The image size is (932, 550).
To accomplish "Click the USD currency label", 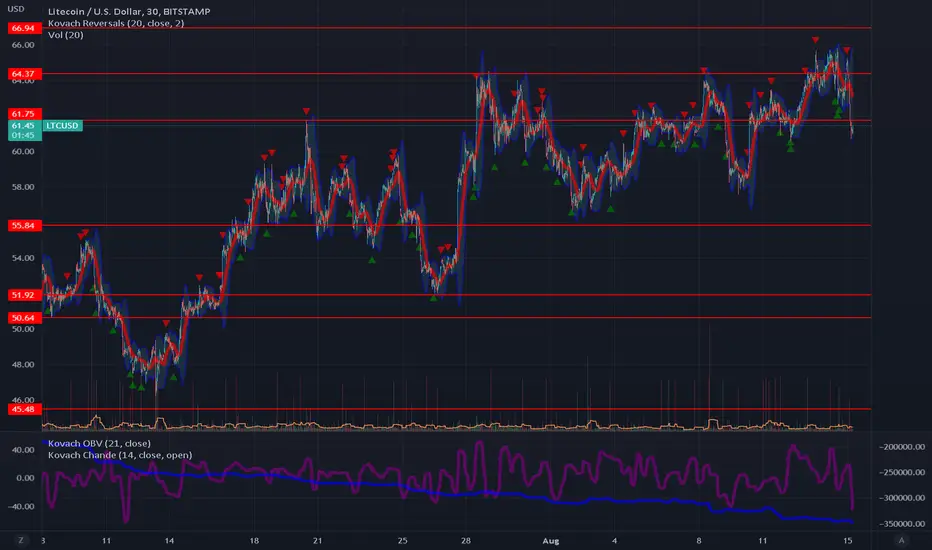I will (16, 9).
